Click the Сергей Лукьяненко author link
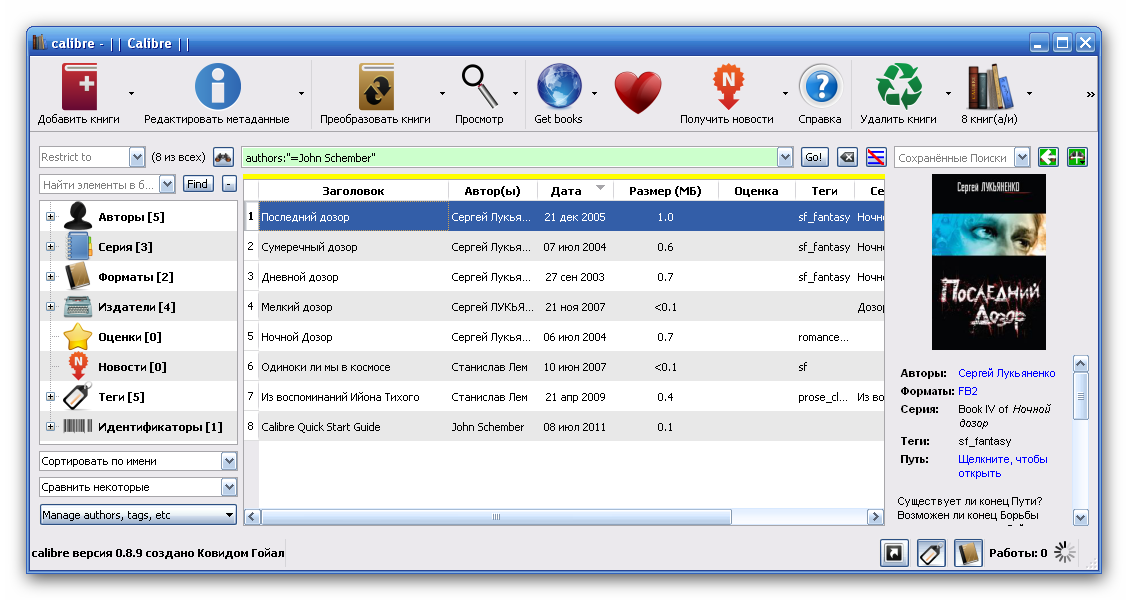Viewport: 1128px width, 600px height. pyautogui.click(x=1006, y=373)
